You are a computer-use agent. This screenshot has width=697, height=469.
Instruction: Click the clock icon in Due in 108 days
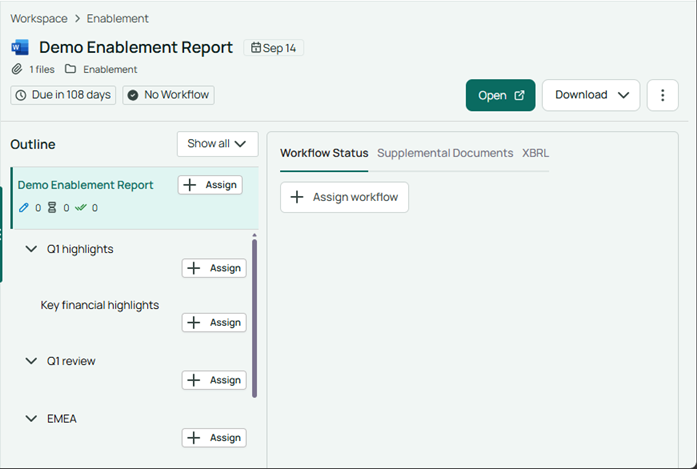point(20,95)
